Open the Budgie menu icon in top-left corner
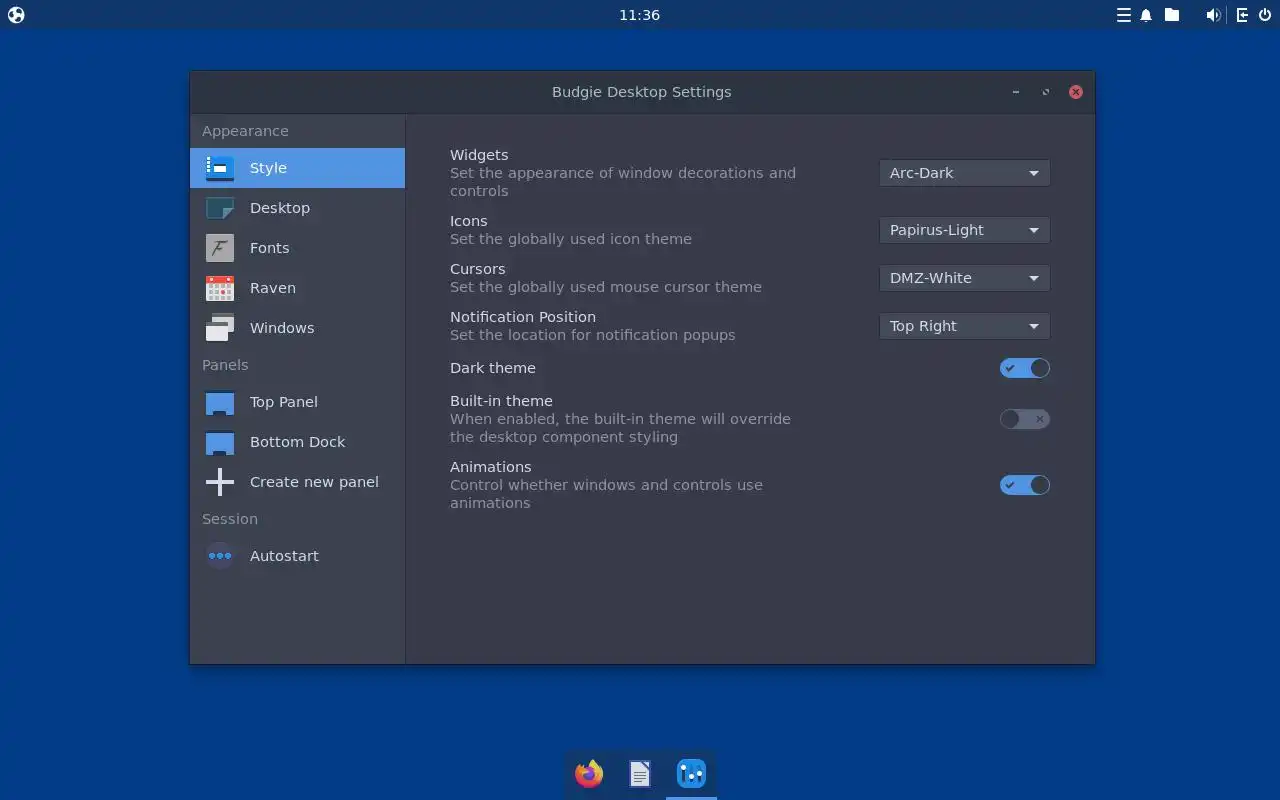The width and height of the screenshot is (1280, 800). (x=16, y=15)
